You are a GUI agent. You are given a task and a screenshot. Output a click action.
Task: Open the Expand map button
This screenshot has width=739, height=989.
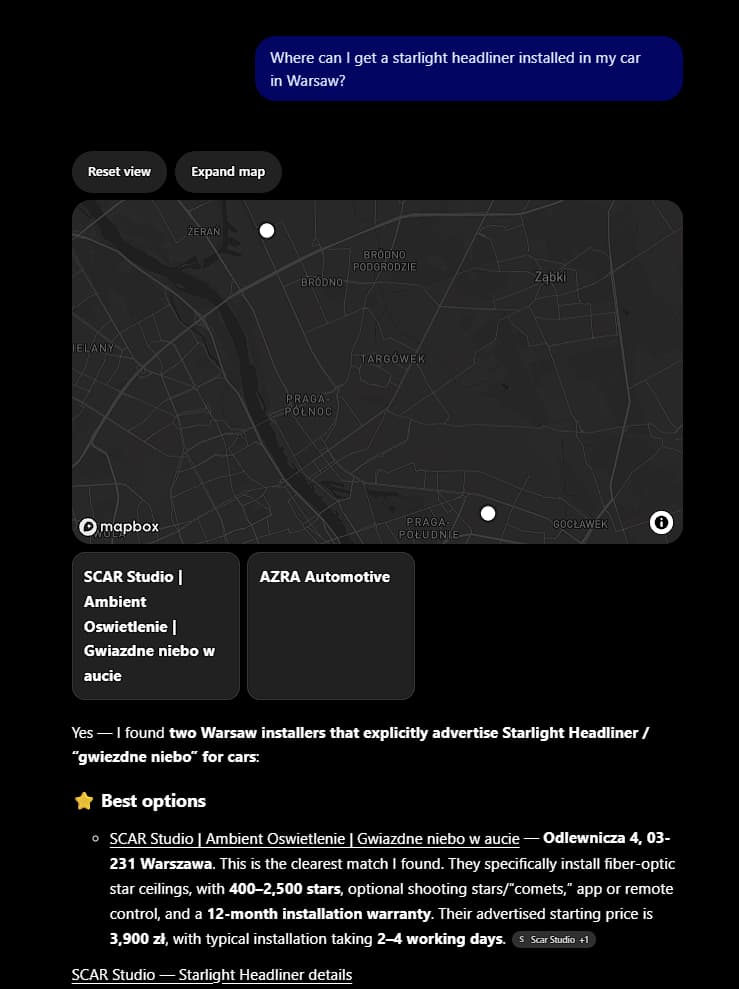click(x=228, y=172)
